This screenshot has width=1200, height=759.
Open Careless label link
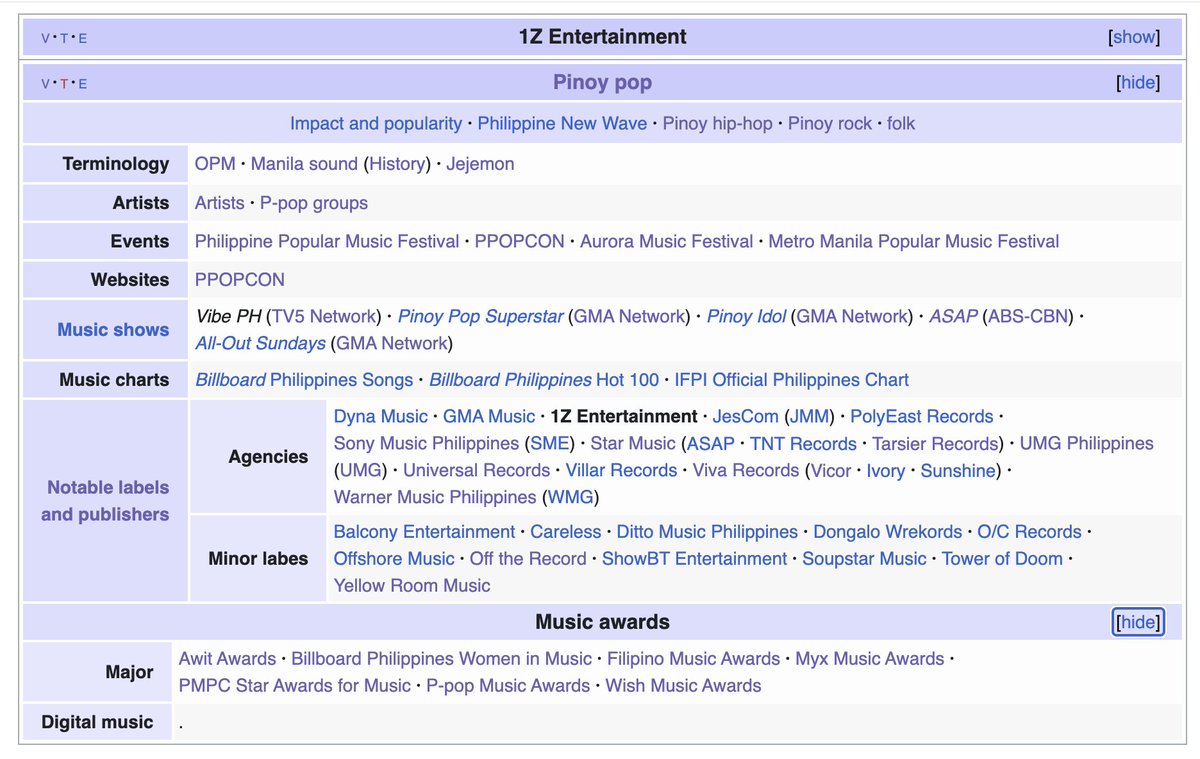pos(566,532)
